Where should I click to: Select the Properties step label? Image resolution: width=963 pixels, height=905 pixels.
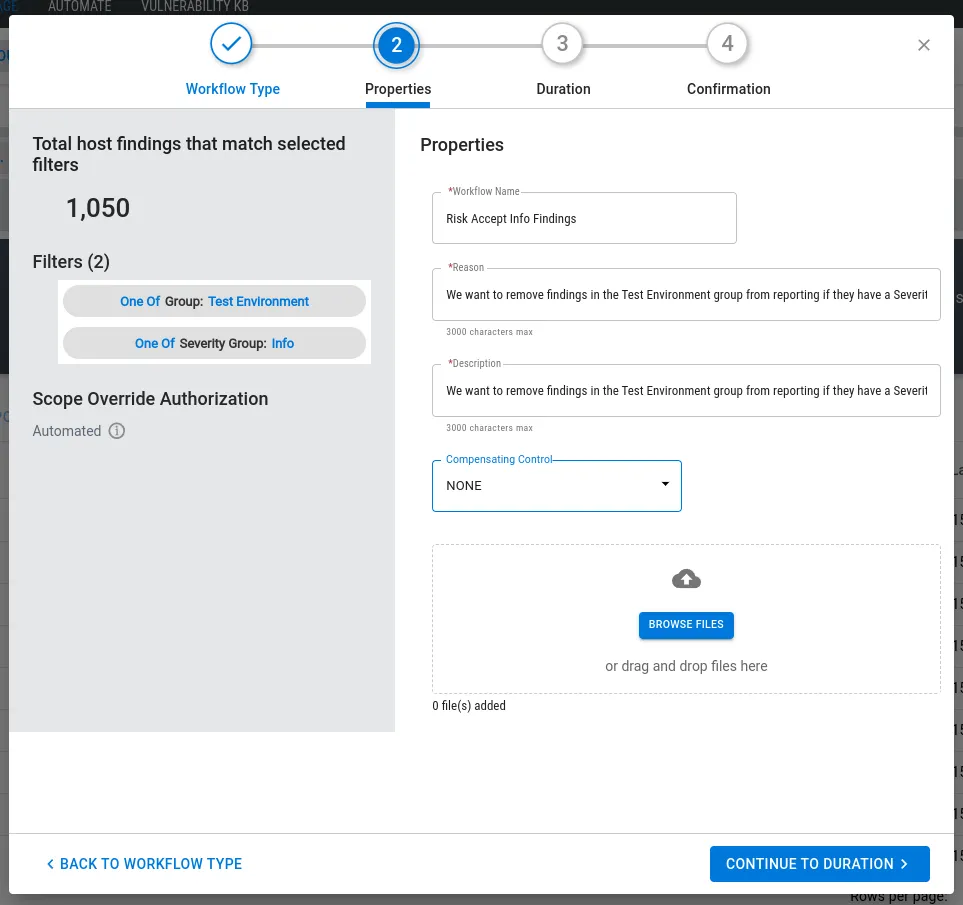398,89
